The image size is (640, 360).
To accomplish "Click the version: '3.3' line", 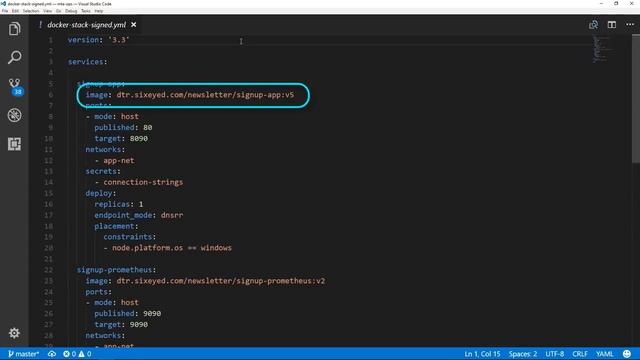I will [x=98, y=40].
